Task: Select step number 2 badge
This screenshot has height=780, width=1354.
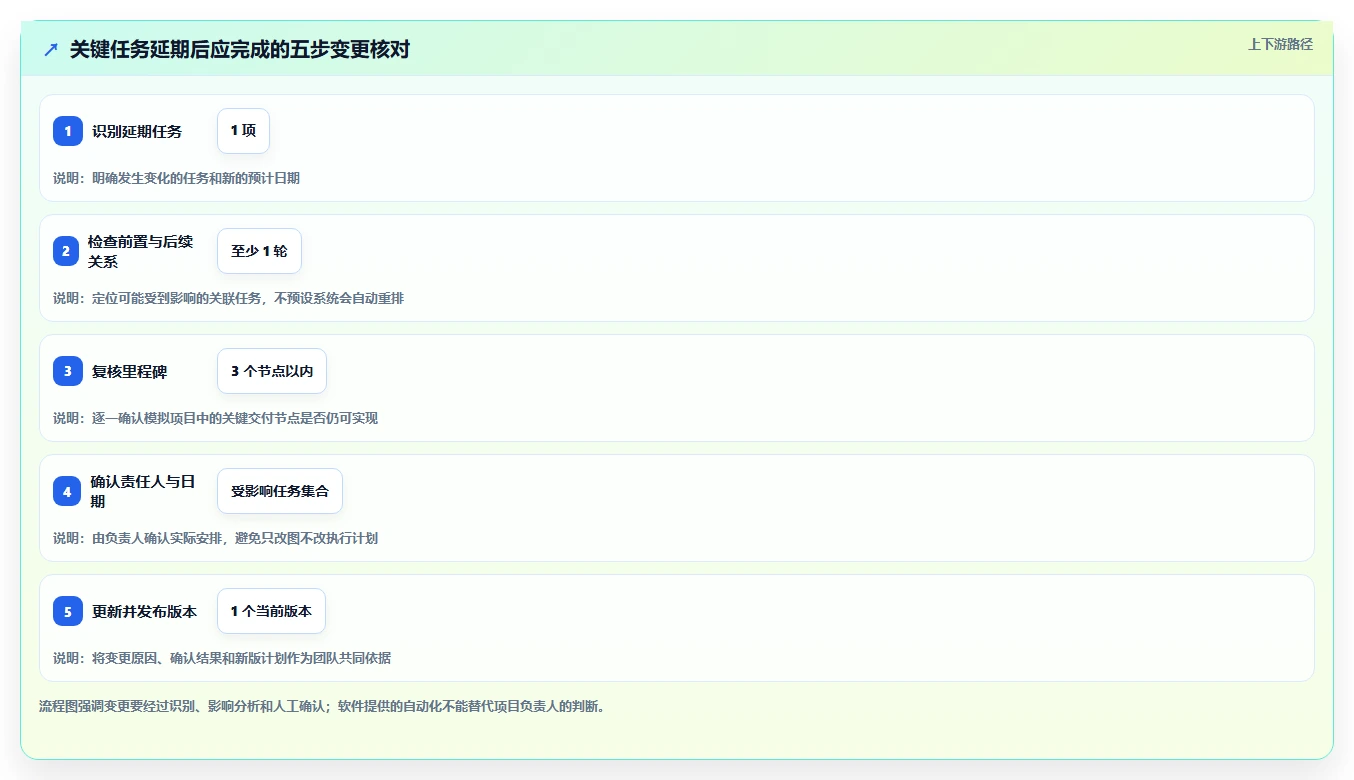Action: [x=66, y=251]
